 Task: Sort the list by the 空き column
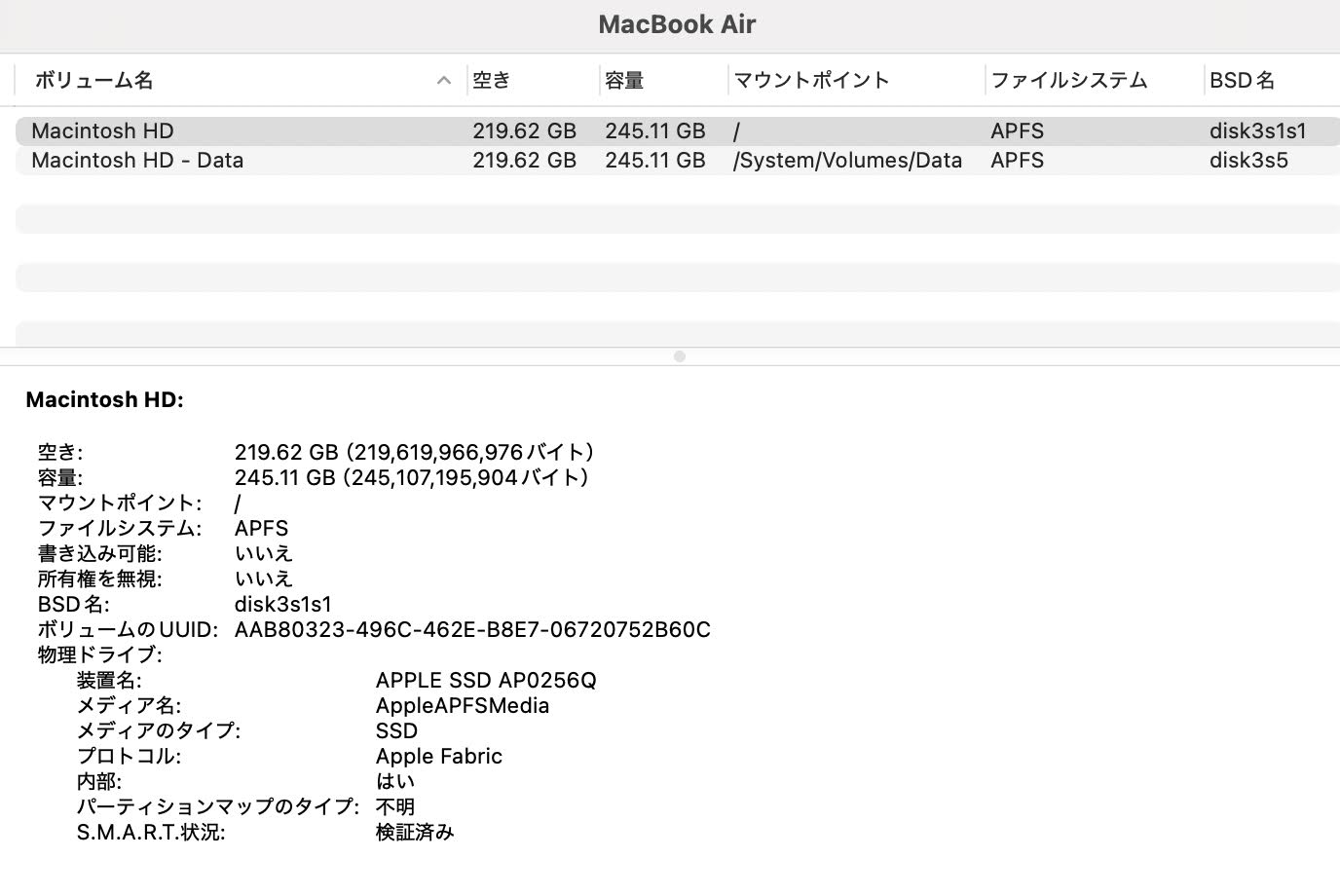coord(489,81)
